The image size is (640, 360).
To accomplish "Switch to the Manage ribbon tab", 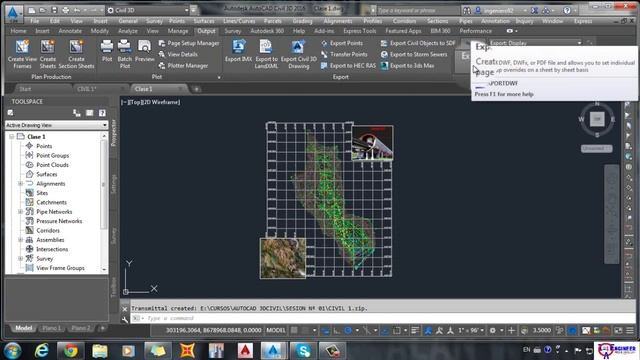I will click(178, 31).
